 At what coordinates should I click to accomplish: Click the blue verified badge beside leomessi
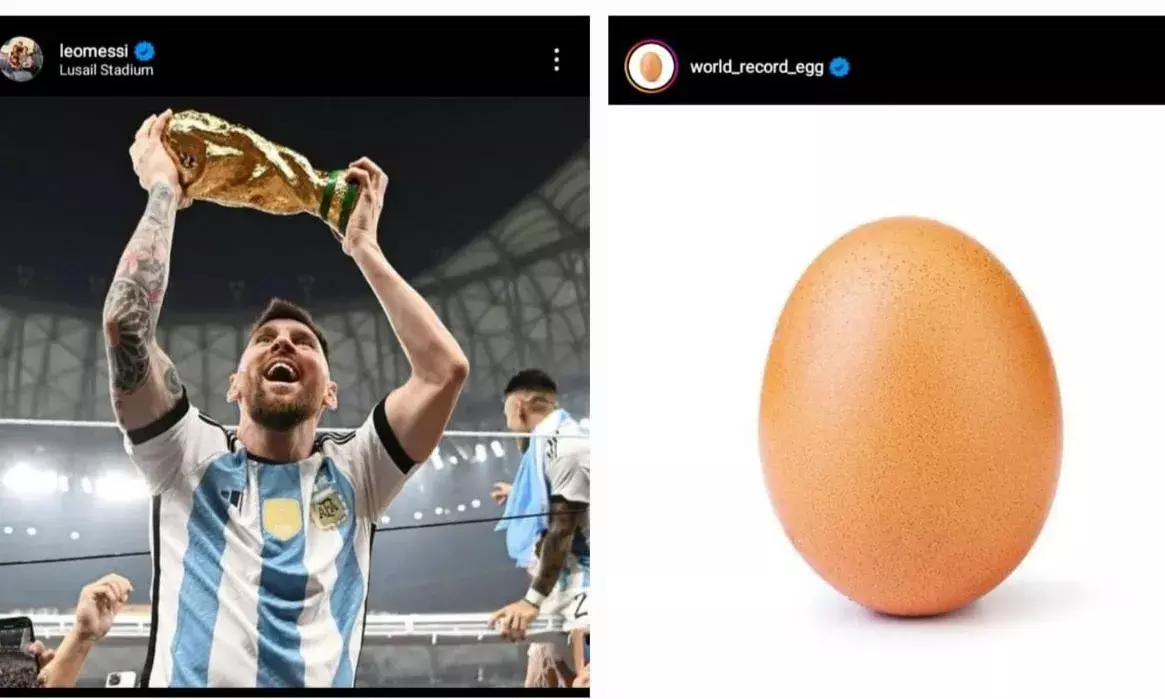[x=144, y=51]
